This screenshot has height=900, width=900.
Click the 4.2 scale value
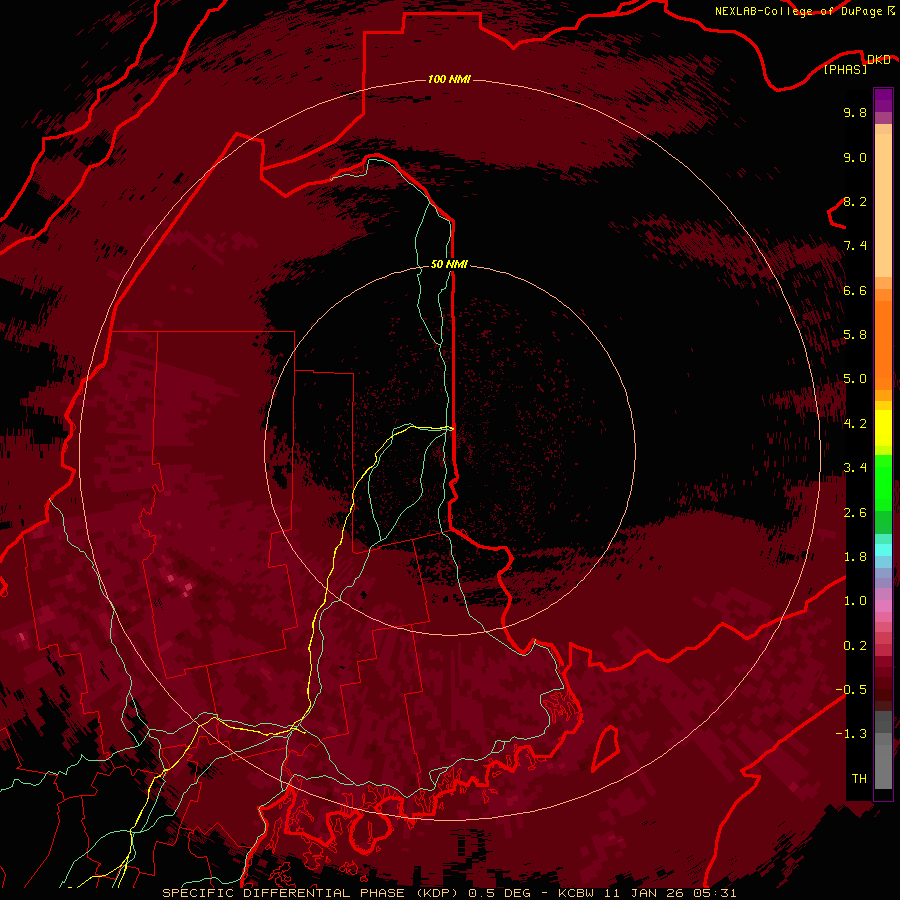(855, 424)
